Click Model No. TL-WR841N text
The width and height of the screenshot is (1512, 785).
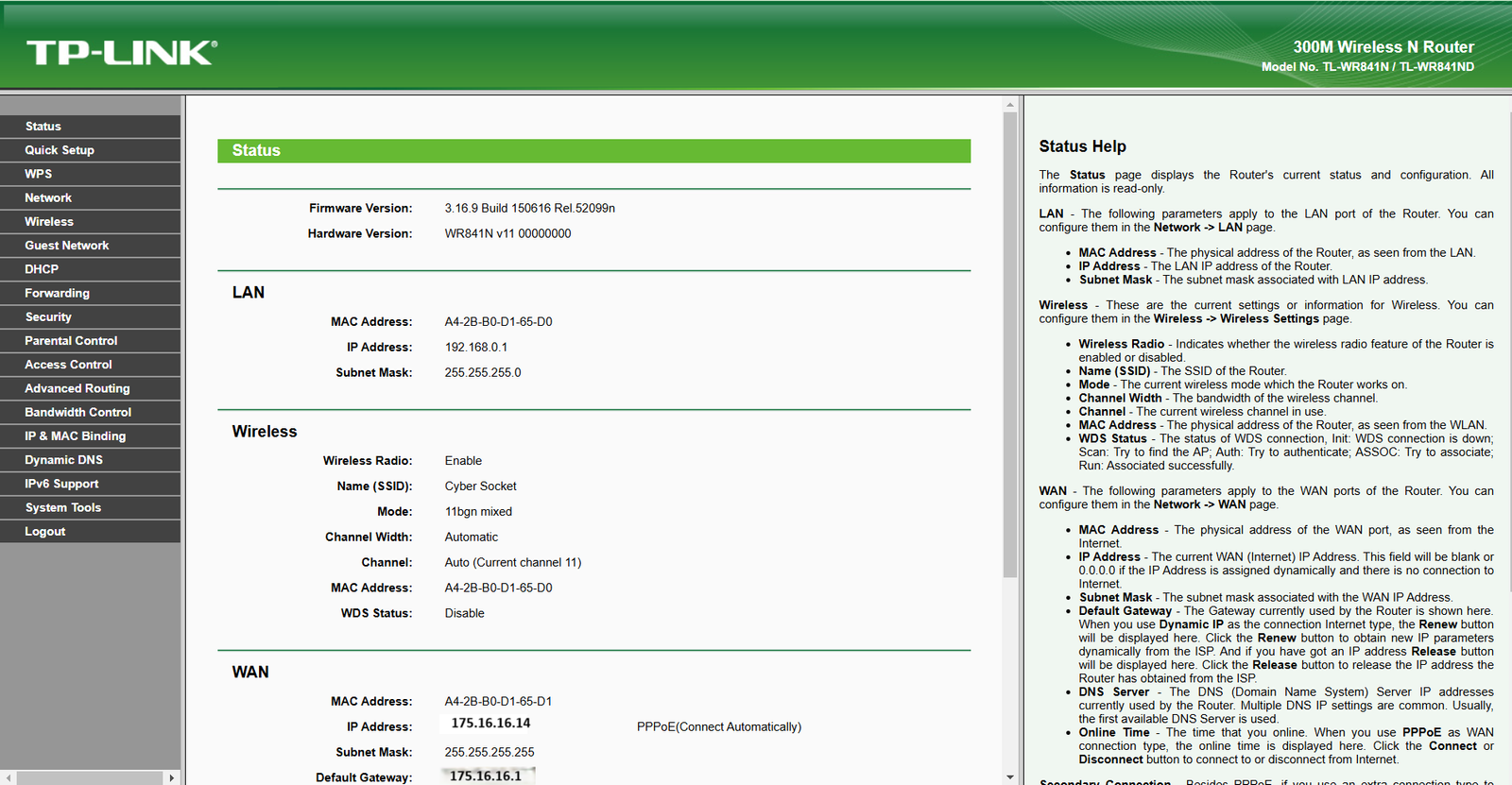(1367, 67)
